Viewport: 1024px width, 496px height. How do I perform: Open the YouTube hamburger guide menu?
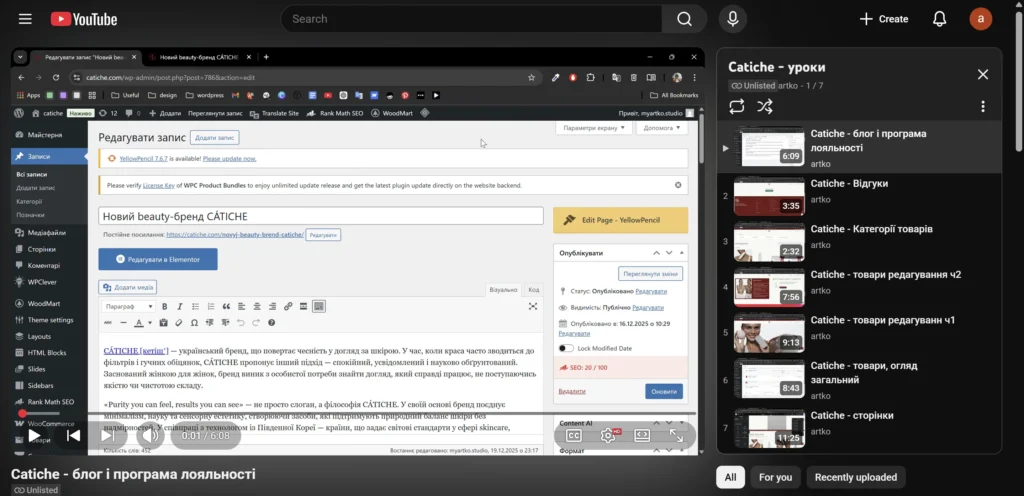(25, 19)
